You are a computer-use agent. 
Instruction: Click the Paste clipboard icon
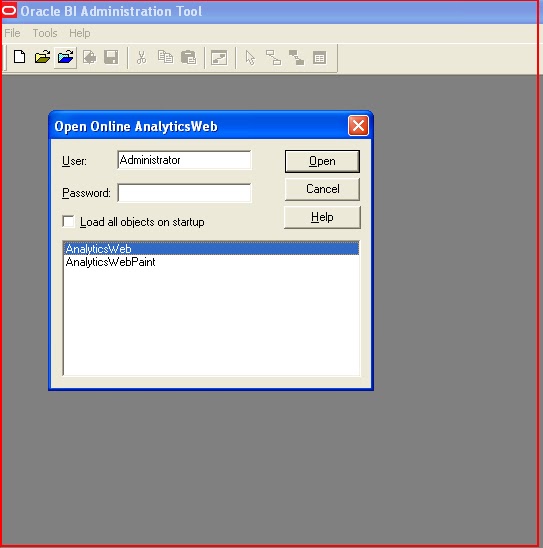189,57
